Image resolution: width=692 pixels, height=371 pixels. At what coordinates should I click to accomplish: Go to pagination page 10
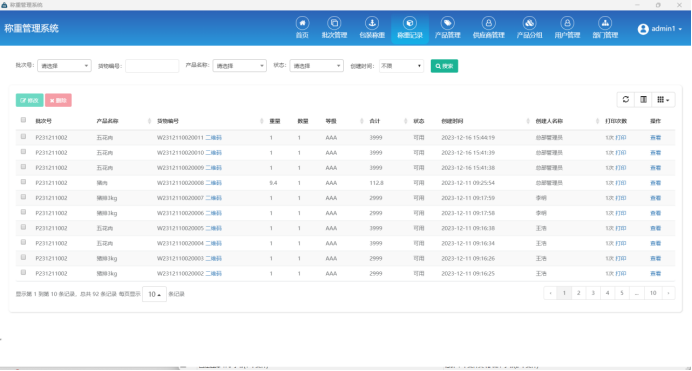click(653, 293)
